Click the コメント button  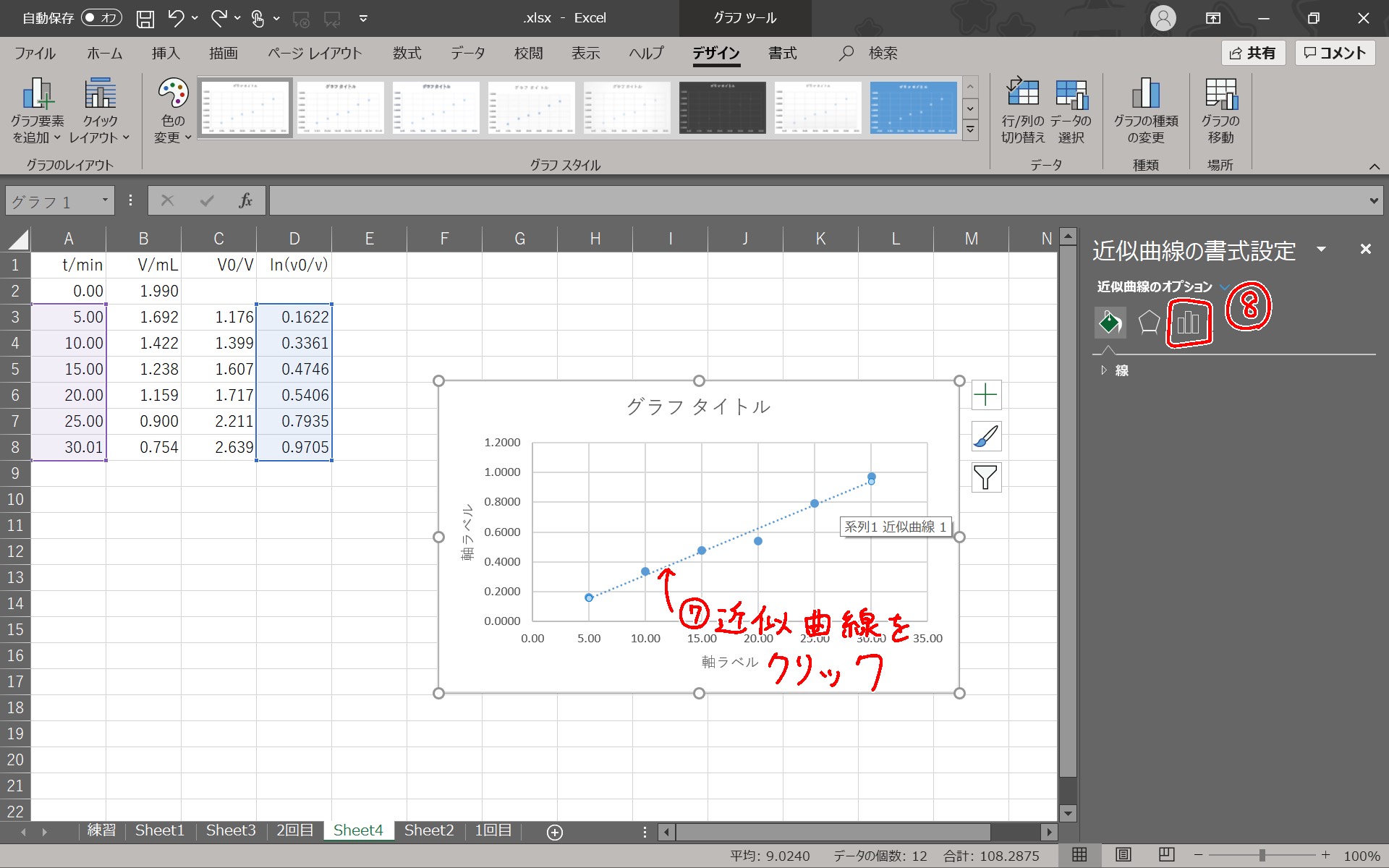(x=1335, y=53)
